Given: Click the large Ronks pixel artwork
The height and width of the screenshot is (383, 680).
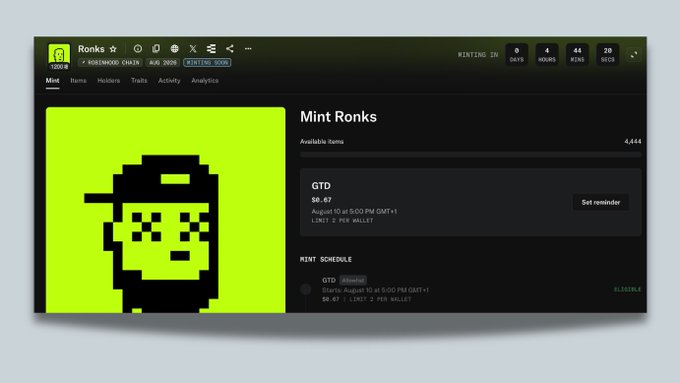Looking at the screenshot, I should (166, 210).
